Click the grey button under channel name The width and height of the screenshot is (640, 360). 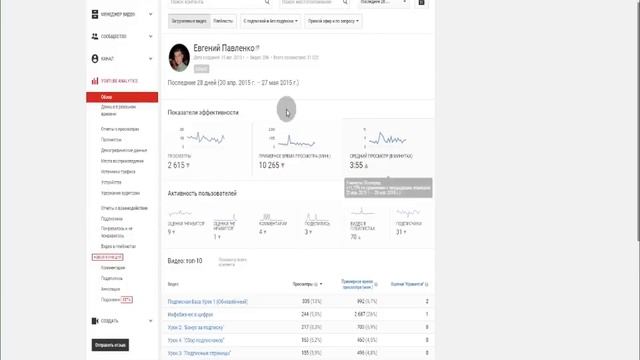pos(201,69)
